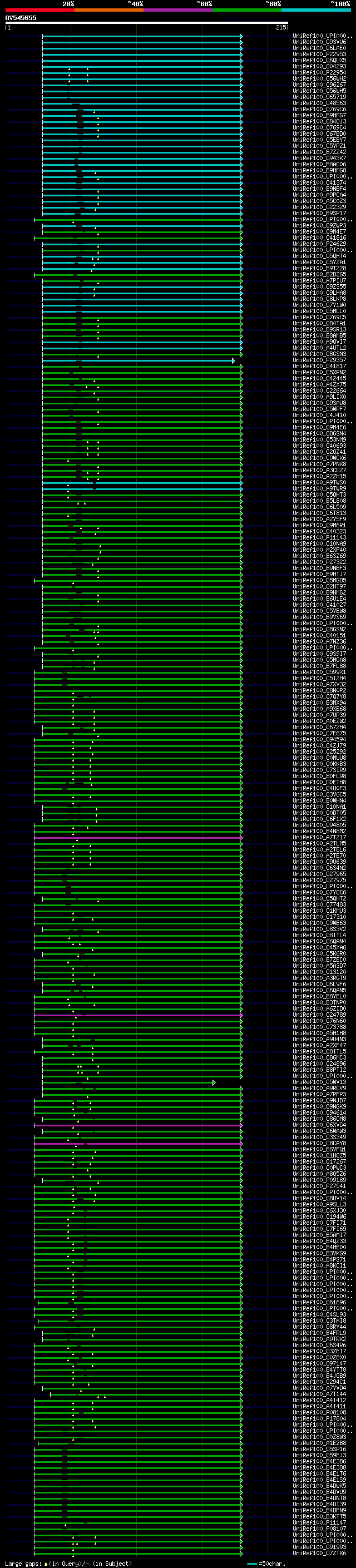
Task: Select hit label UniRef100_Q67BD0
Action: point(319,134)
